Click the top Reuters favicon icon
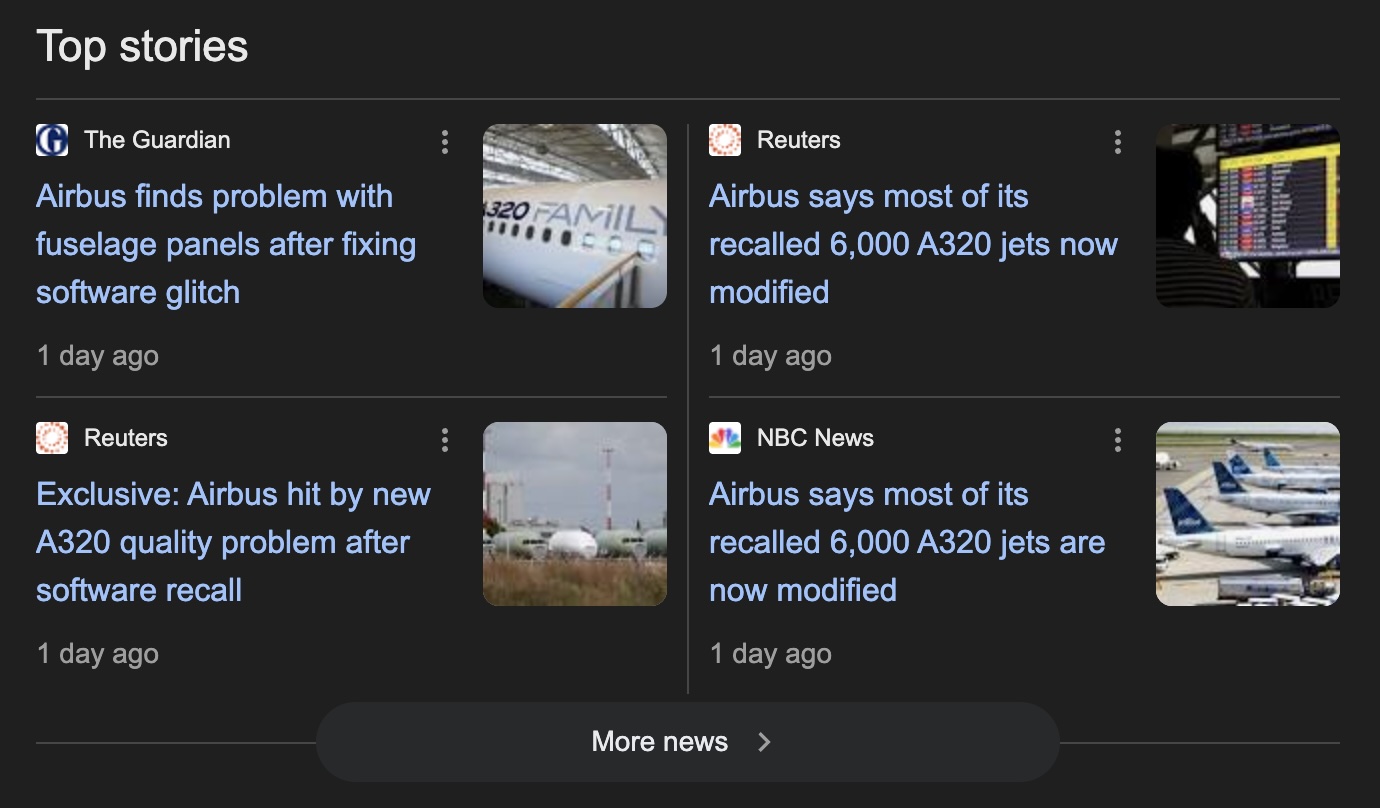The width and height of the screenshot is (1380, 808). tap(725, 140)
